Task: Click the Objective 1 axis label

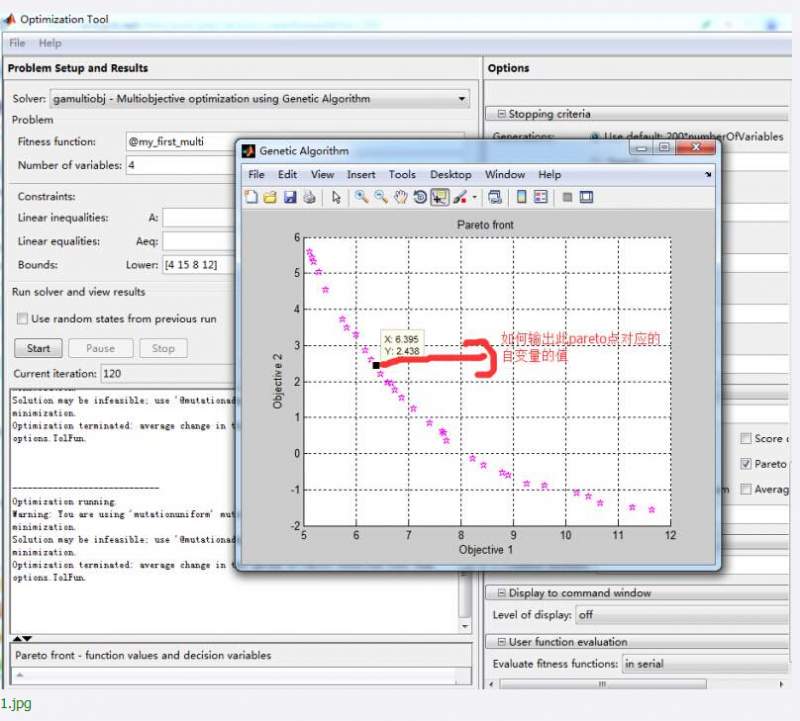Action: click(486, 550)
